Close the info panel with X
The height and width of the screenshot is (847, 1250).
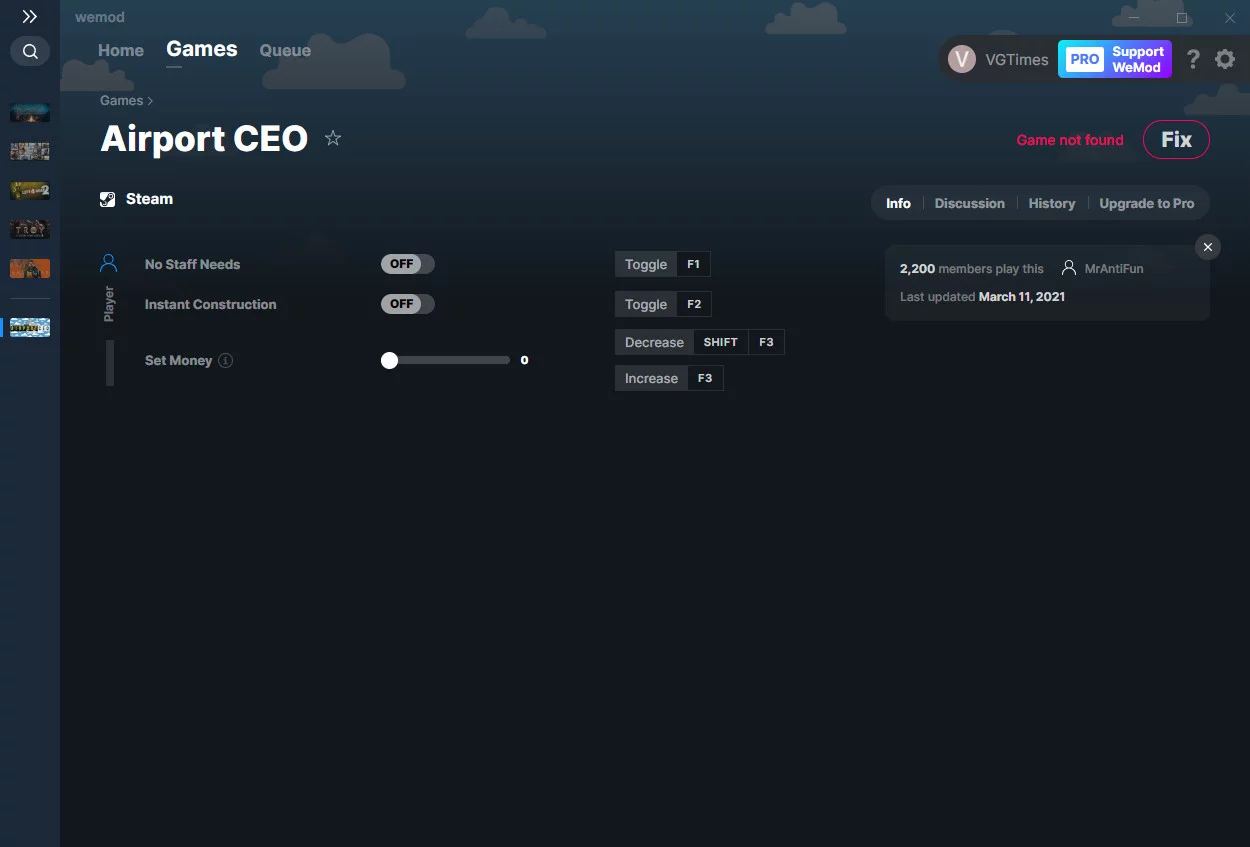tap(1208, 247)
